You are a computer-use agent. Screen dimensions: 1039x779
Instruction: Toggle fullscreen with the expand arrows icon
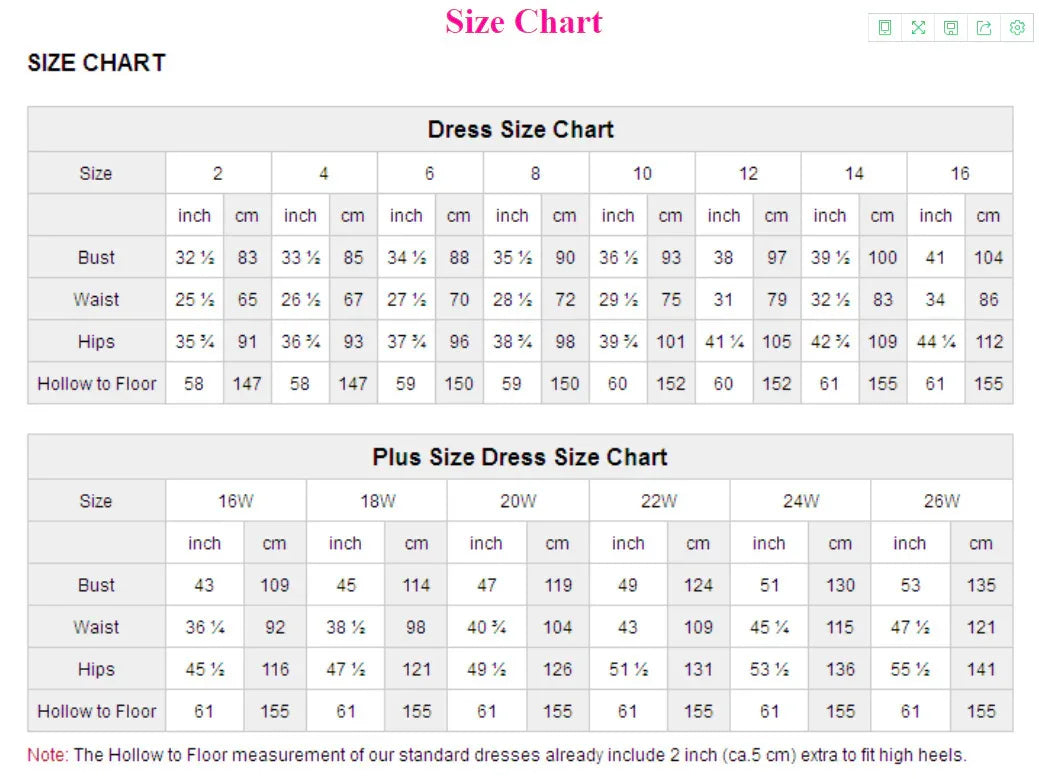click(918, 27)
